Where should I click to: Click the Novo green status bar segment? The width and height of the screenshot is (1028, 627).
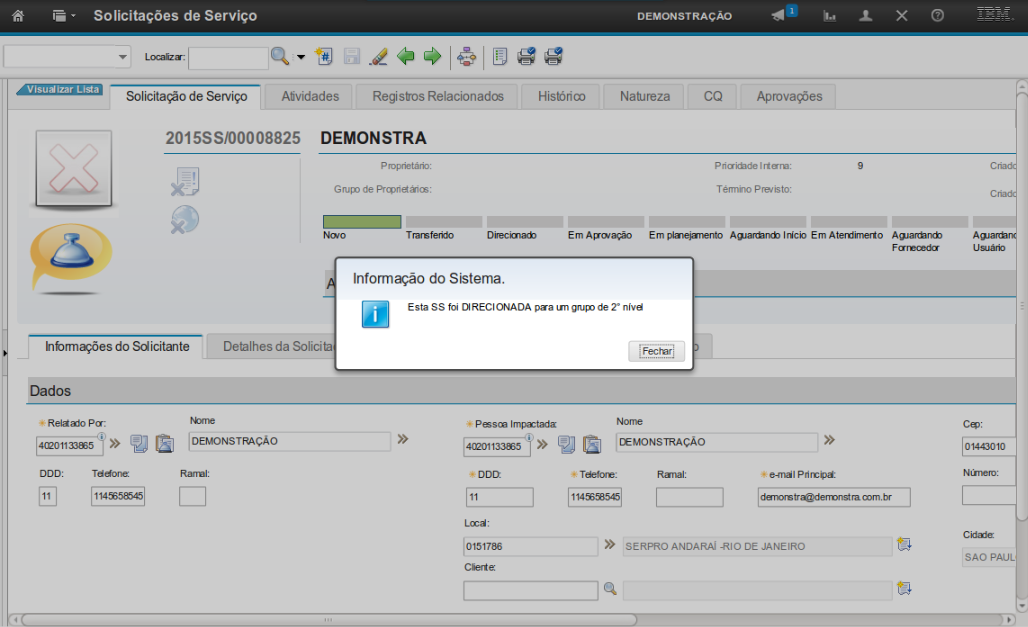pyautogui.click(x=361, y=222)
